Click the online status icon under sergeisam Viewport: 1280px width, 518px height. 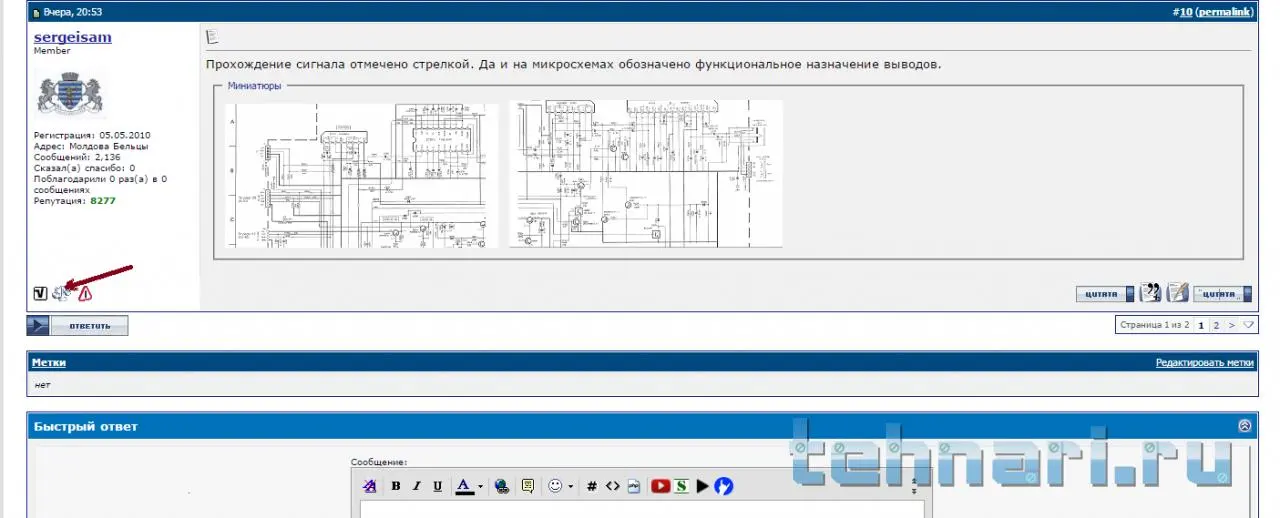tap(40, 293)
